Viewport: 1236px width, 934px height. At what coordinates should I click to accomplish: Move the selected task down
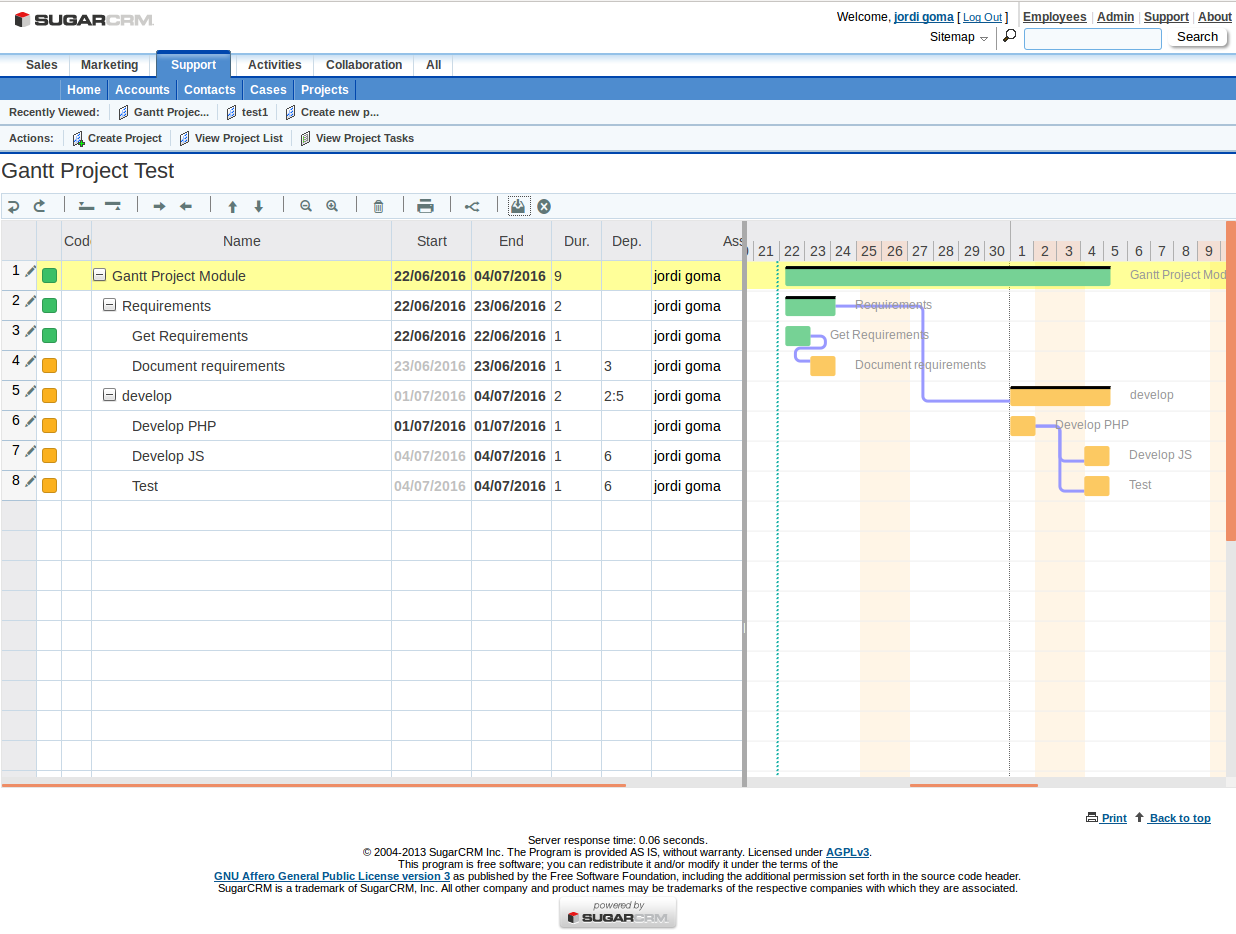coord(259,206)
